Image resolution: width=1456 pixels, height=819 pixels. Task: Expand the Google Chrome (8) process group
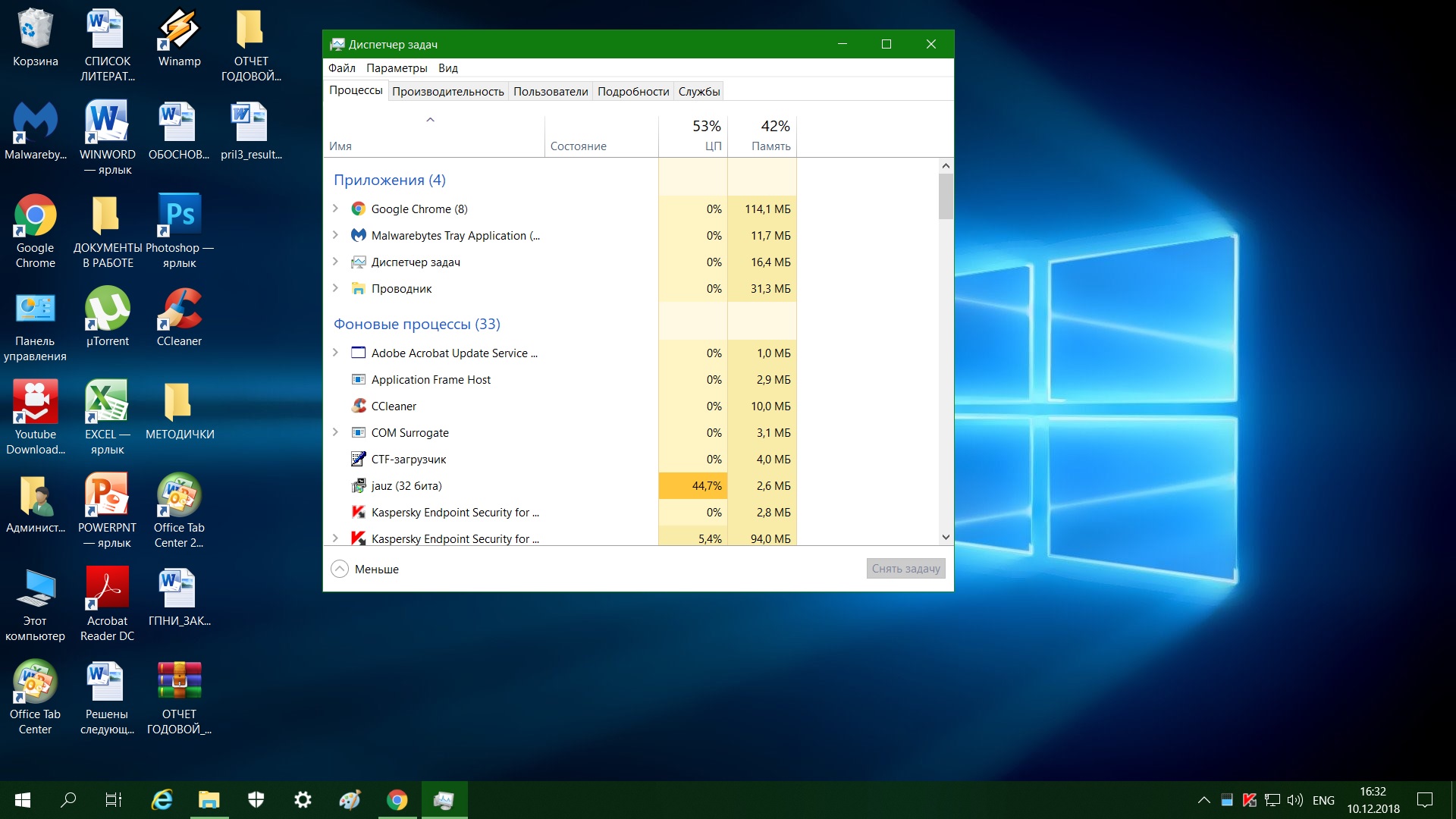coord(335,209)
